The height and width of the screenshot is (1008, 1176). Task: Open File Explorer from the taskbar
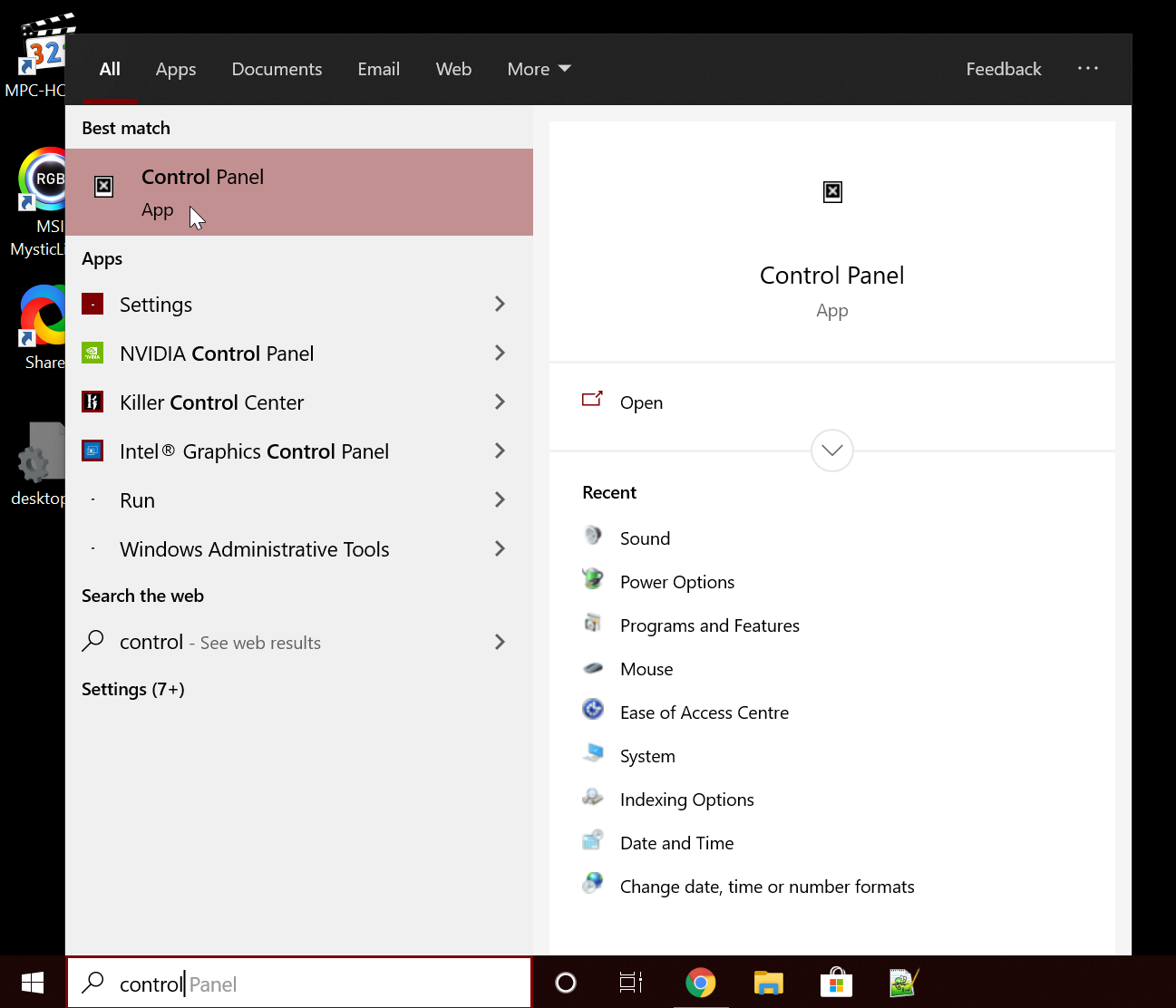tap(768, 983)
